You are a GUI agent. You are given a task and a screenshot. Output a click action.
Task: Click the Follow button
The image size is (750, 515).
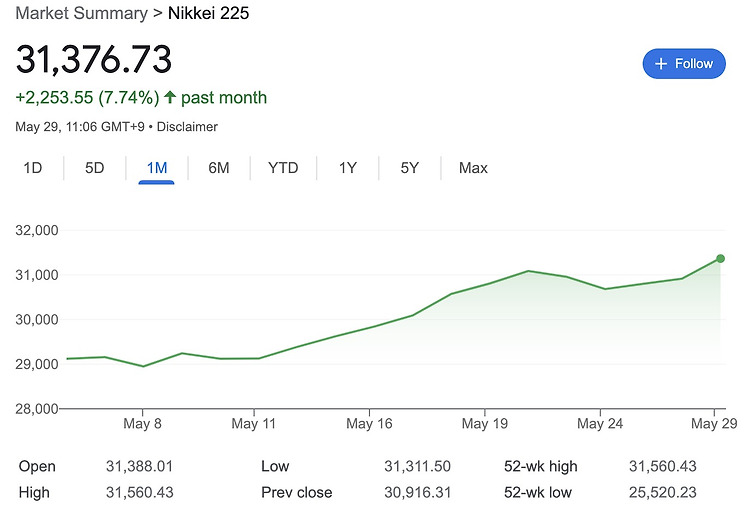[x=684, y=64]
